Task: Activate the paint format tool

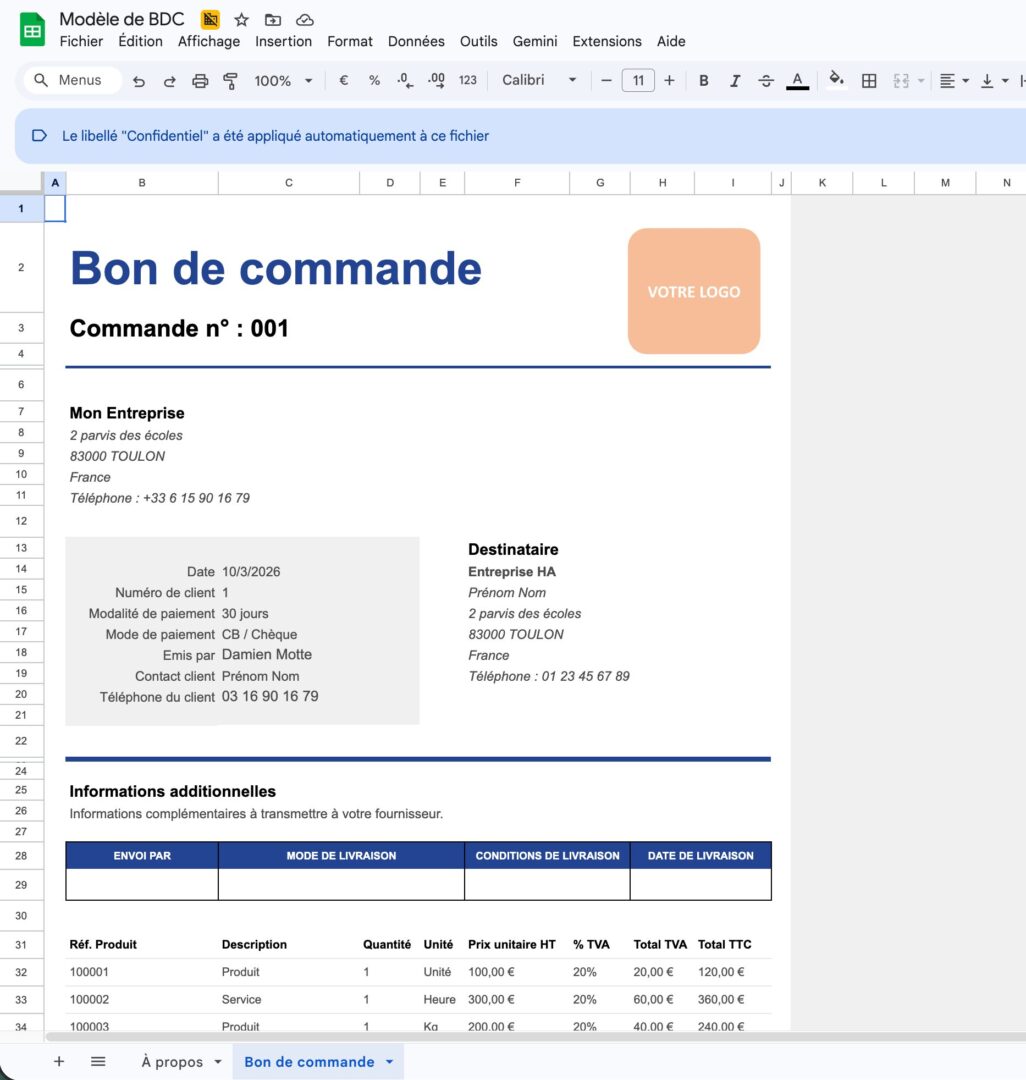Action: 230,81
